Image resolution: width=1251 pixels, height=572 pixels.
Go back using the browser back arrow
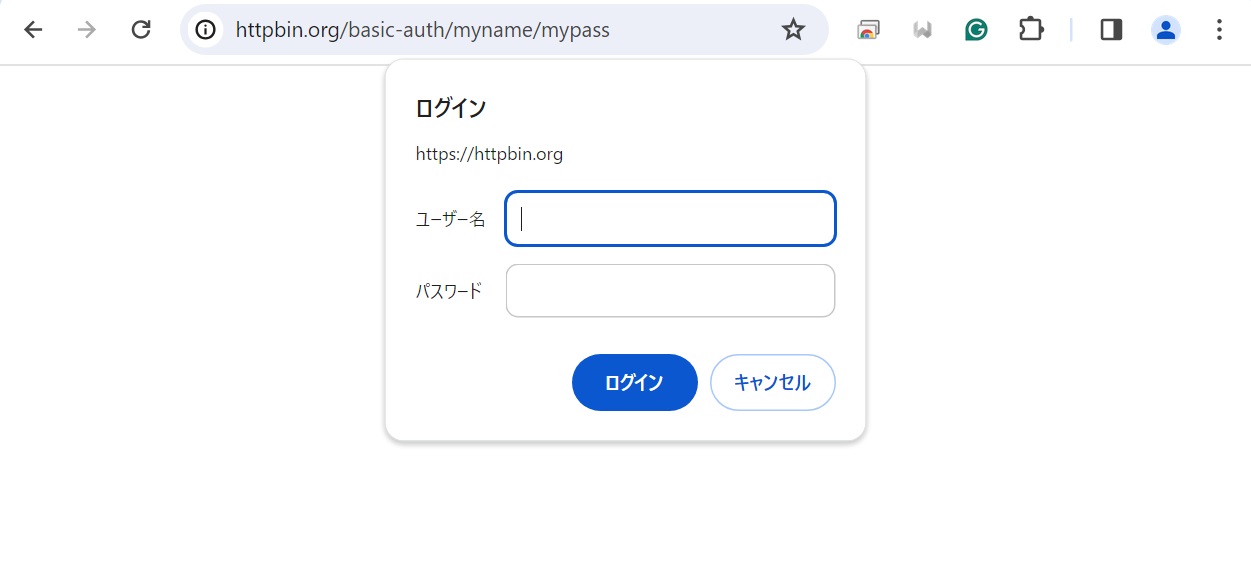coord(33,30)
